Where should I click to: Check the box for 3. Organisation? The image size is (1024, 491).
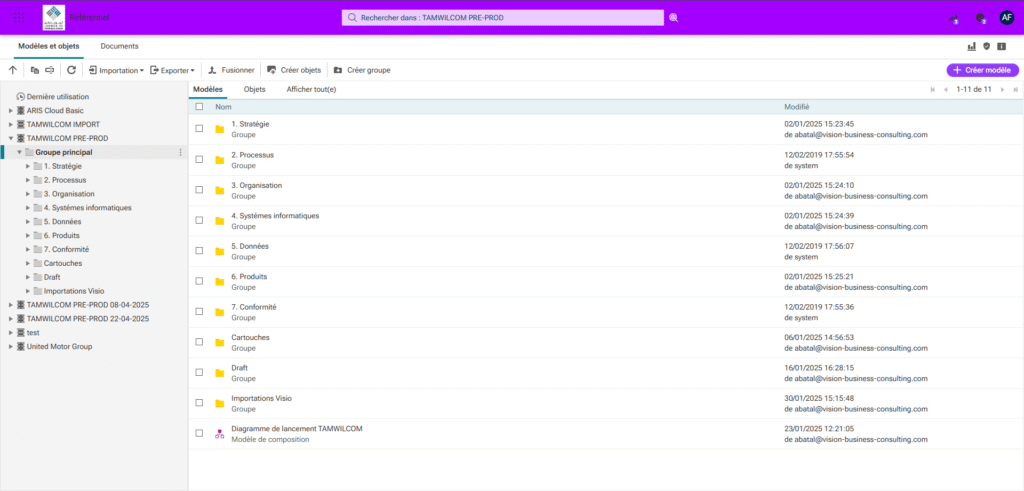[199, 190]
